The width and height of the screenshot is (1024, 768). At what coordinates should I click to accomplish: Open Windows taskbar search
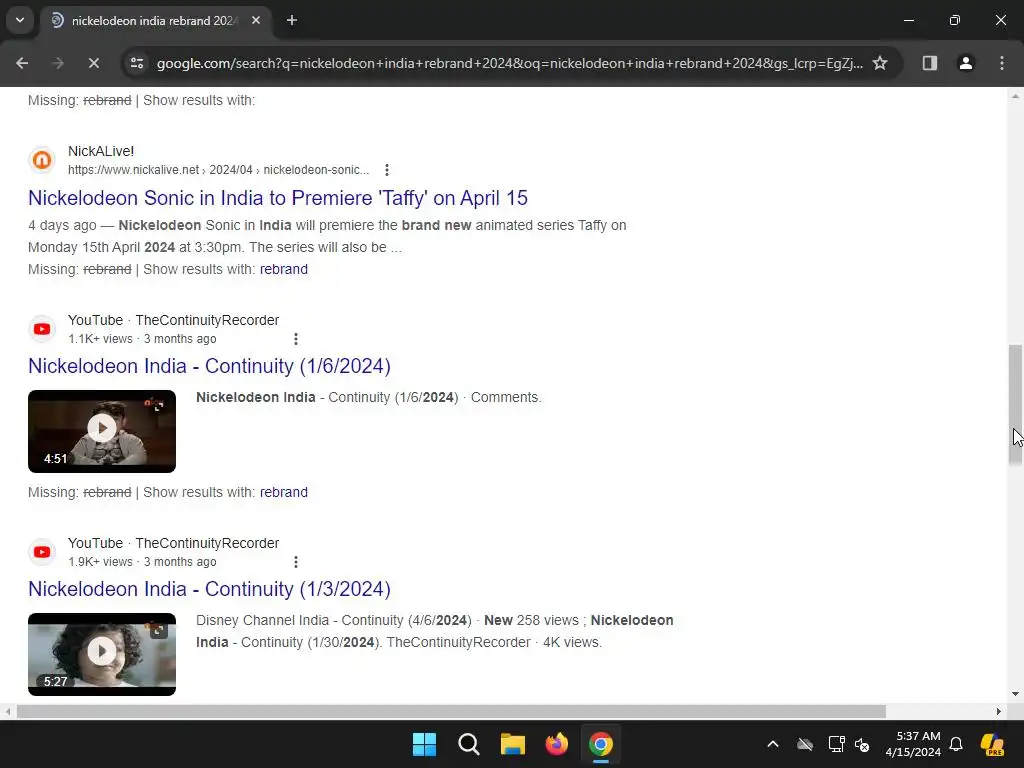468,744
